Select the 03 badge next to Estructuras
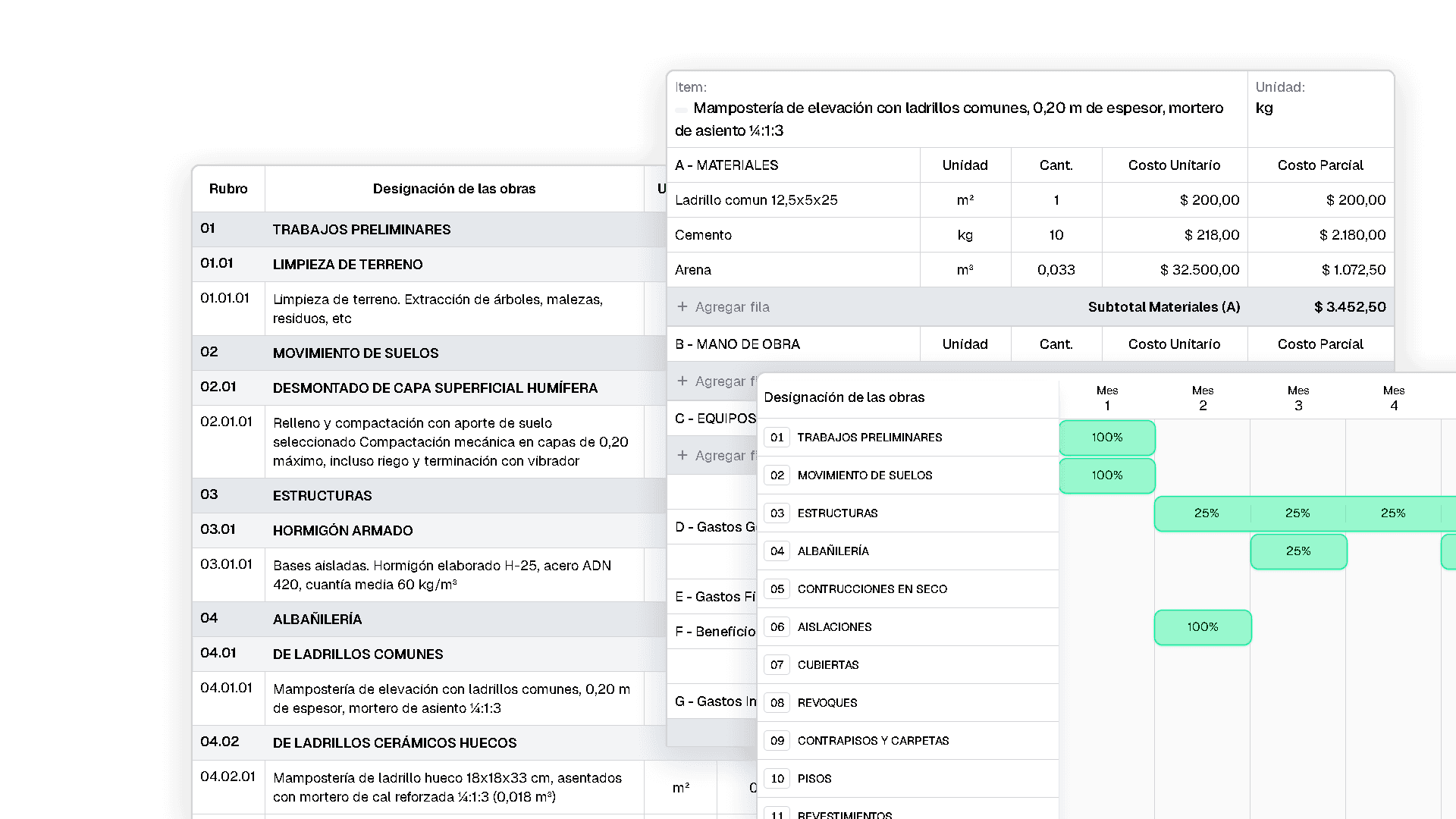Screen dimensions: 1456x819 point(777,513)
